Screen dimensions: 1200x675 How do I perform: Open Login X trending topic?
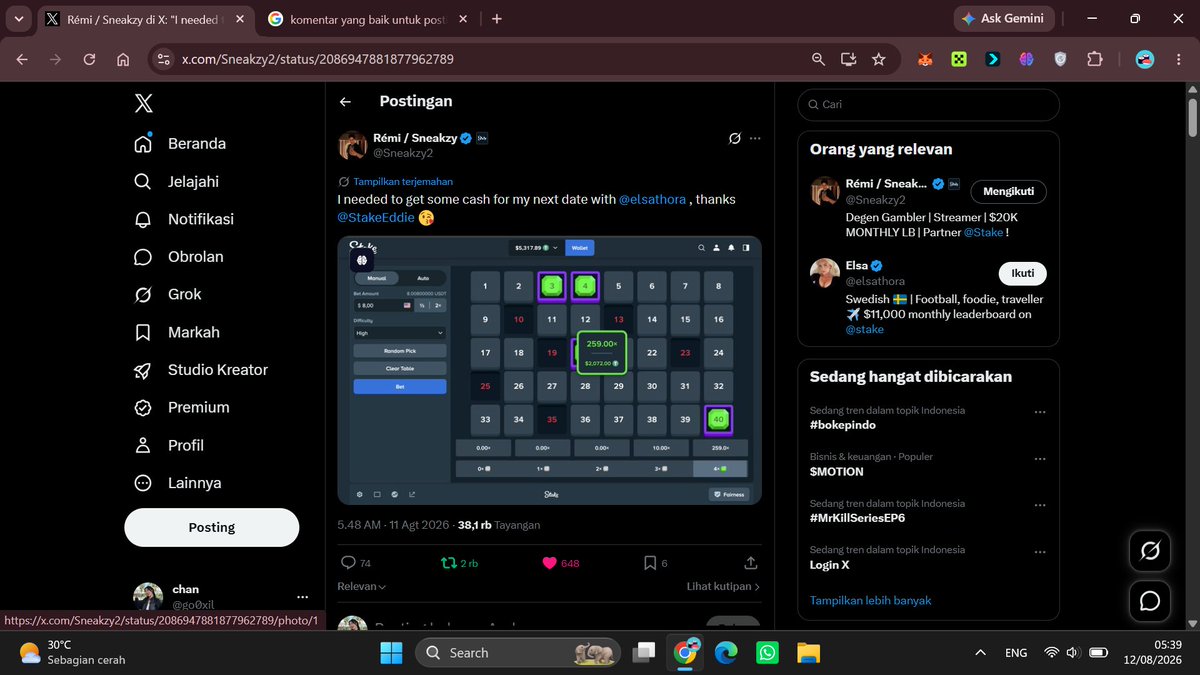click(x=829, y=565)
